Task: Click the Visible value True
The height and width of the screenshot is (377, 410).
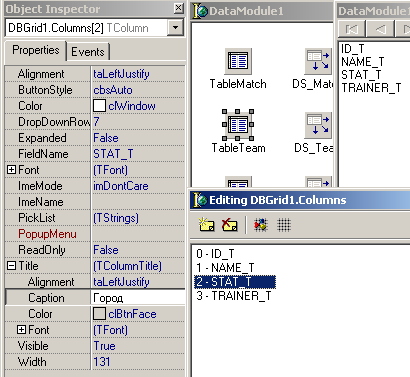Action: coord(104,346)
